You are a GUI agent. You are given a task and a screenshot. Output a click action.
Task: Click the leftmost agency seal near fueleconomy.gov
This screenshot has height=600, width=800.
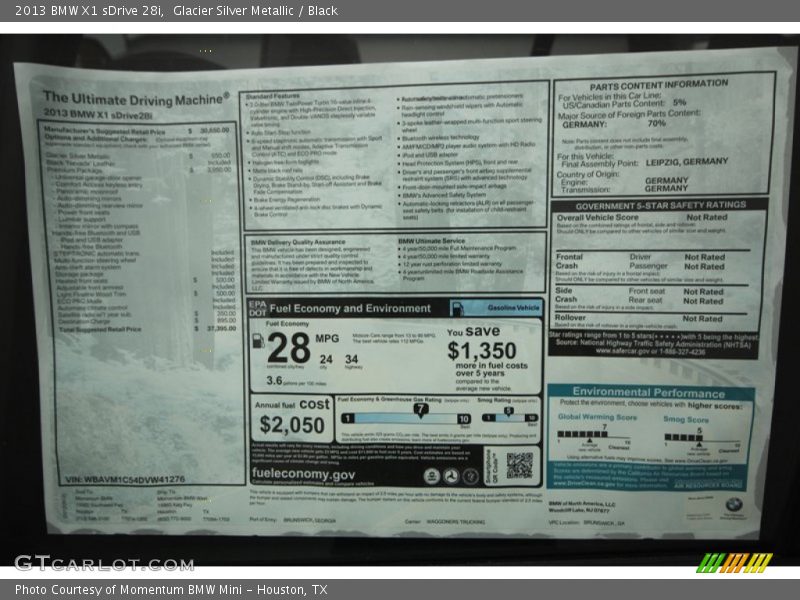[x=432, y=476]
